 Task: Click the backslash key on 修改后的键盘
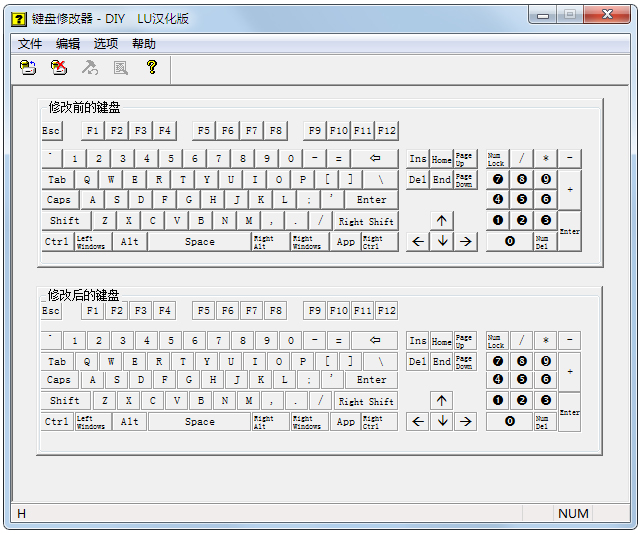coord(381,361)
